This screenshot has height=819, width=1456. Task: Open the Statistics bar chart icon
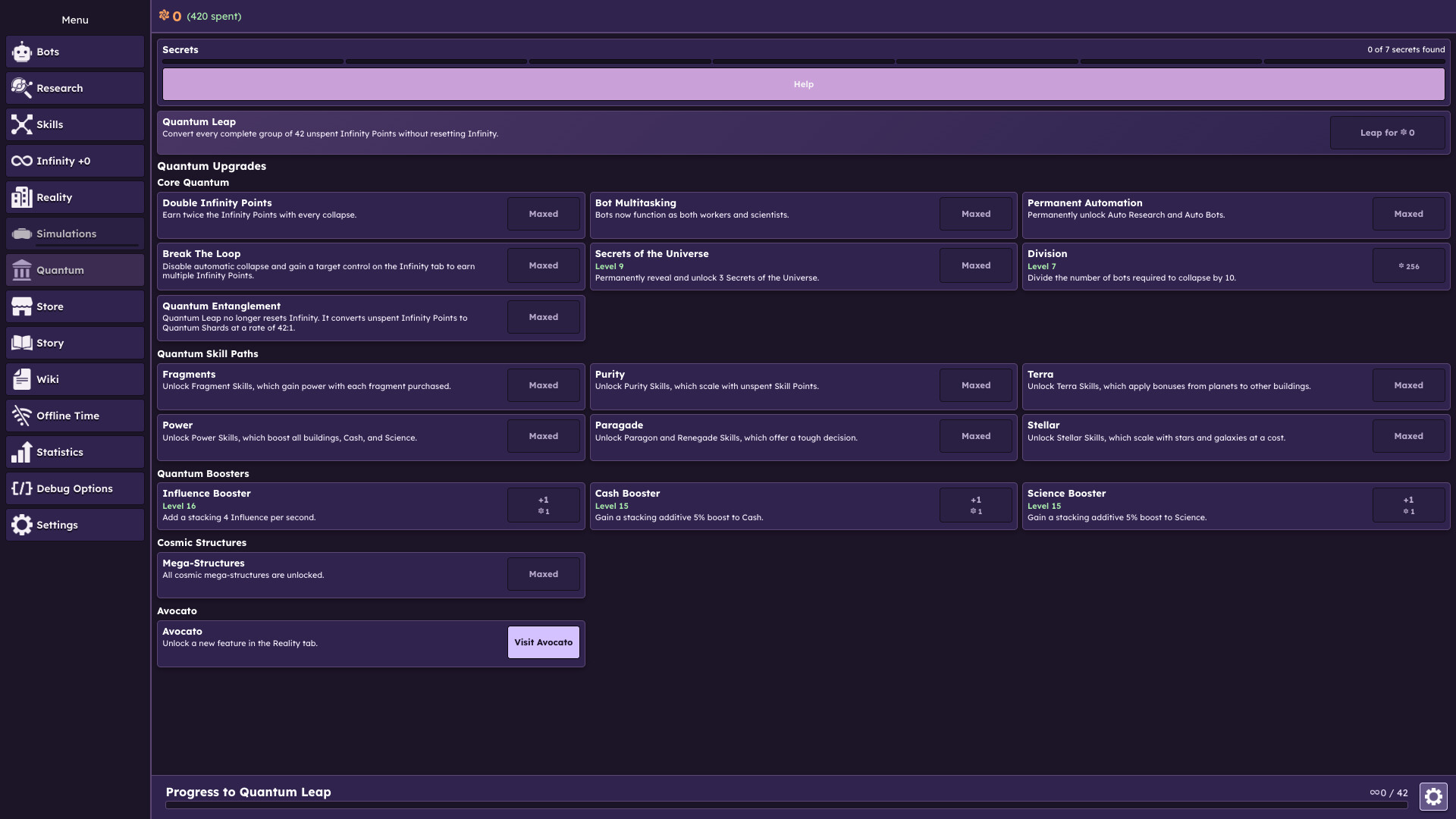tap(22, 452)
